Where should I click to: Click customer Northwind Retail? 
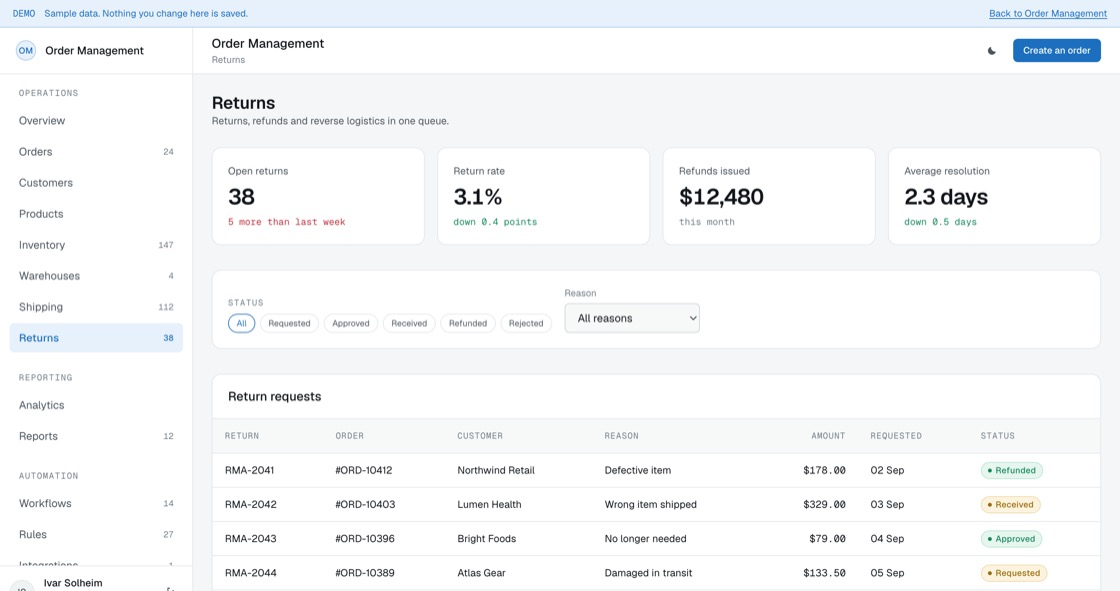496,470
